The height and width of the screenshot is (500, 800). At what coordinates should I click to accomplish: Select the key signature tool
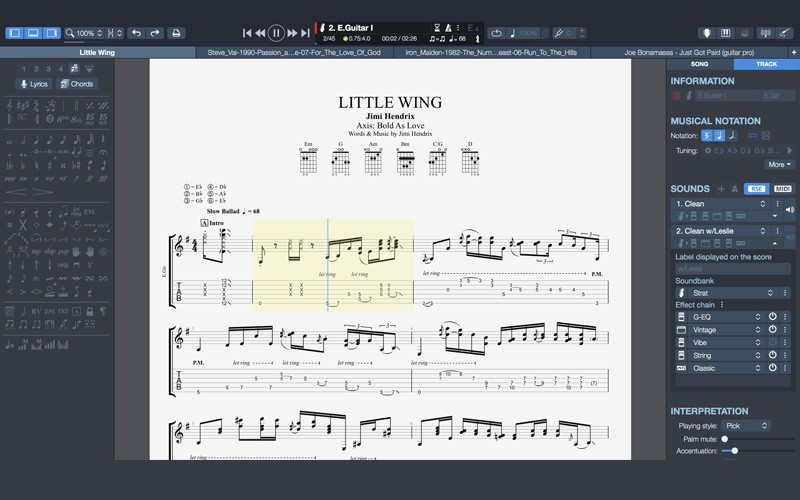pos(23,106)
